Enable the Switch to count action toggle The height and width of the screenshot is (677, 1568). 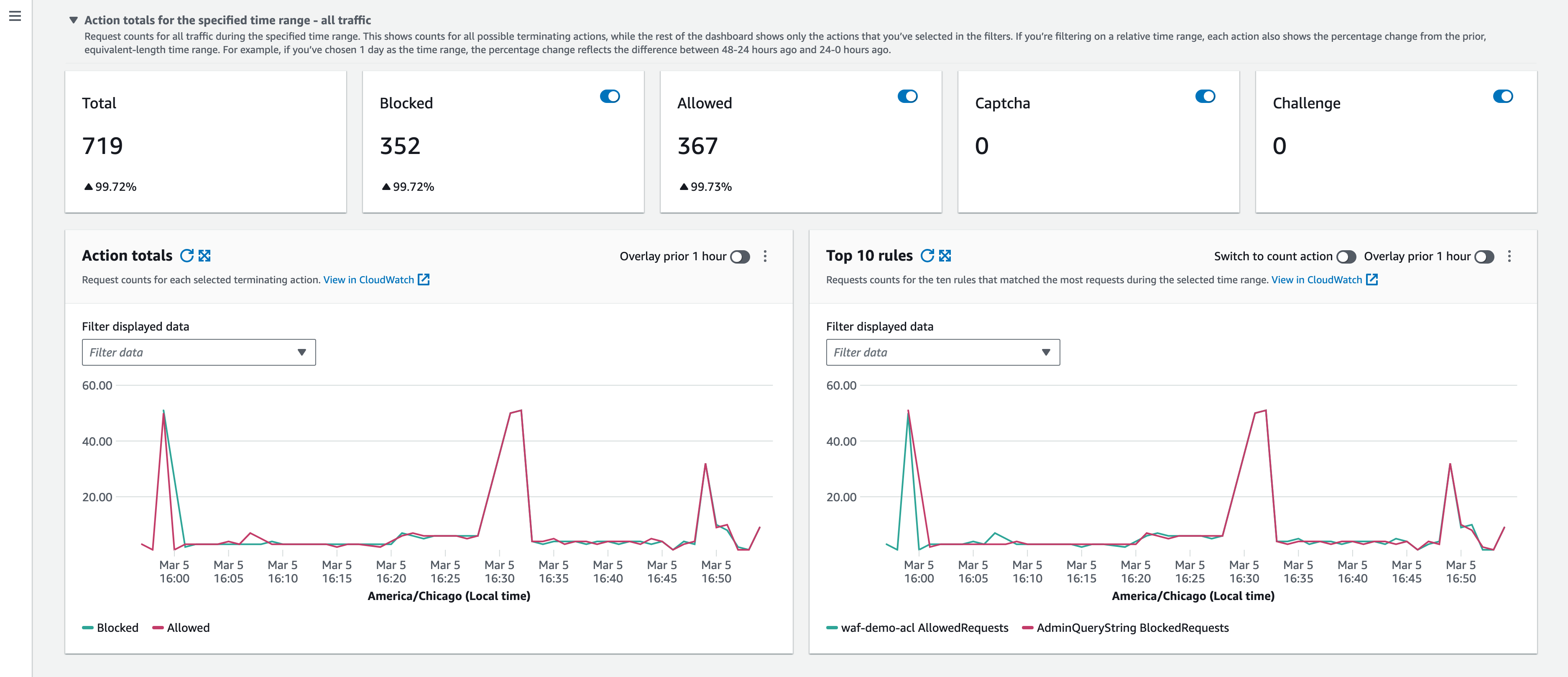pyautogui.click(x=1347, y=256)
